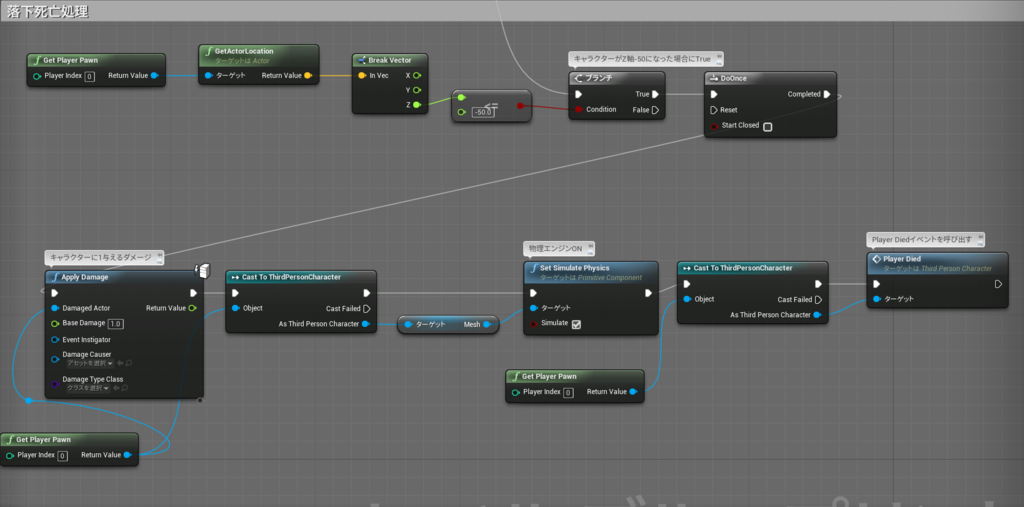Click Break Vector X output pin
Viewport: 1024px width, 507px height.
(417, 75)
